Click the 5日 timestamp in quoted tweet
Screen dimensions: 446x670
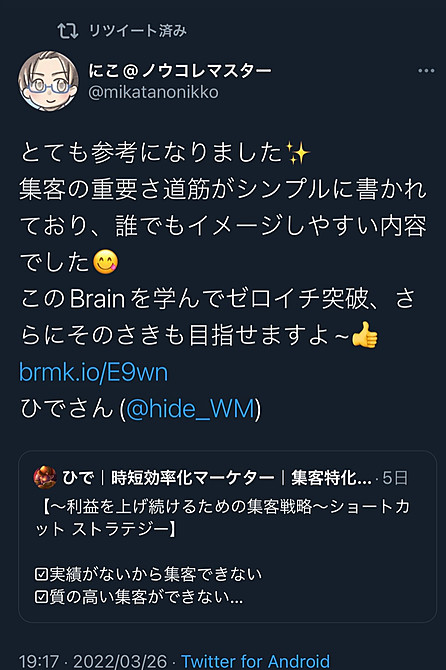click(x=395, y=478)
